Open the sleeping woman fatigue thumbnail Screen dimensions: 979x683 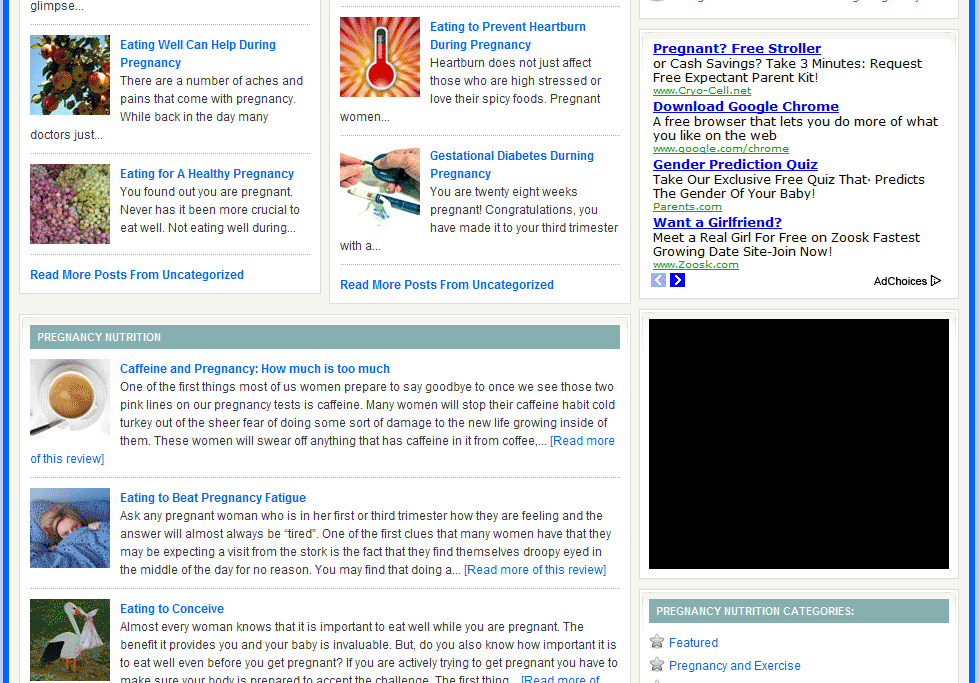point(70,528)
